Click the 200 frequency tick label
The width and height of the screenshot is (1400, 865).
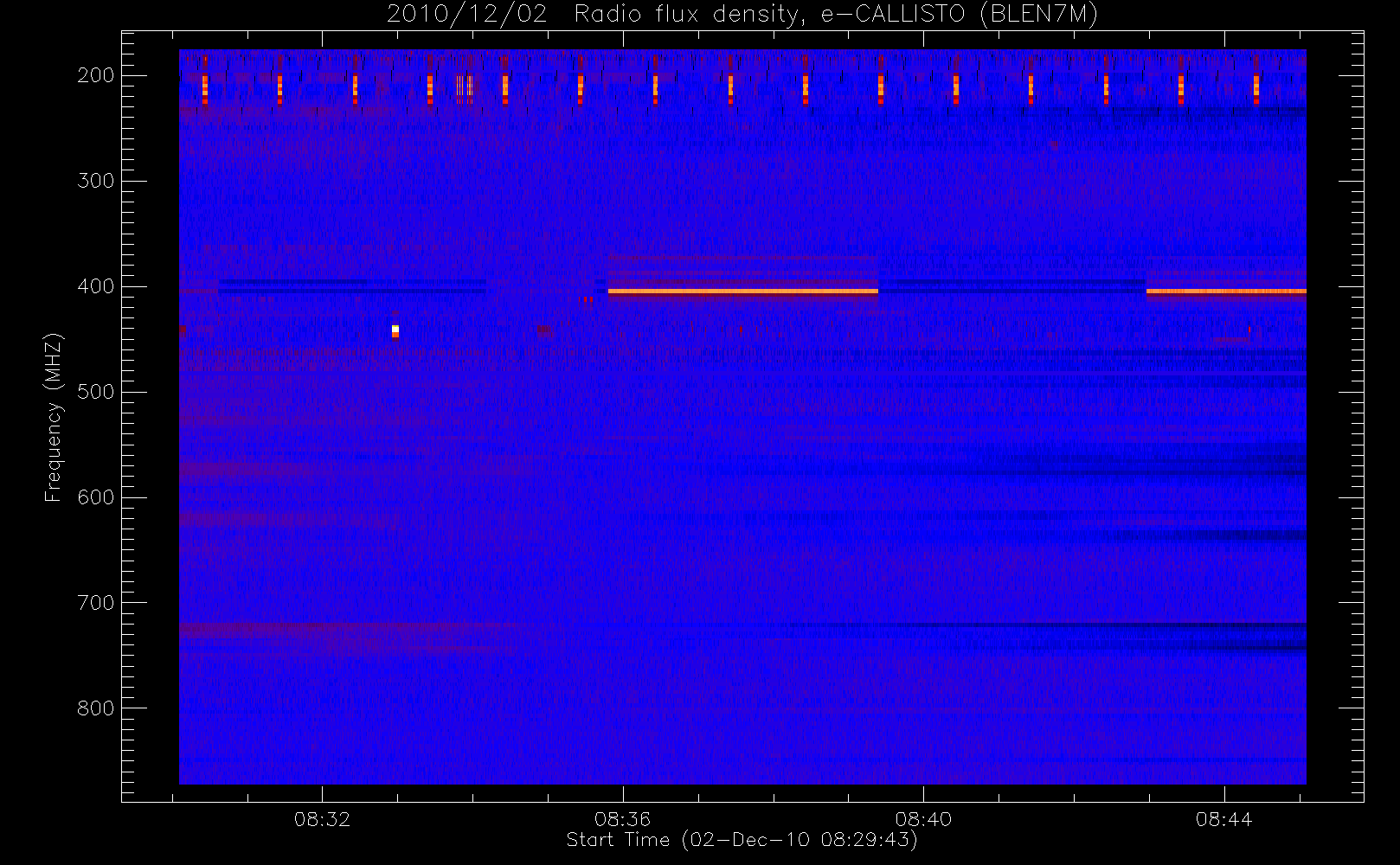pos(96,75)
